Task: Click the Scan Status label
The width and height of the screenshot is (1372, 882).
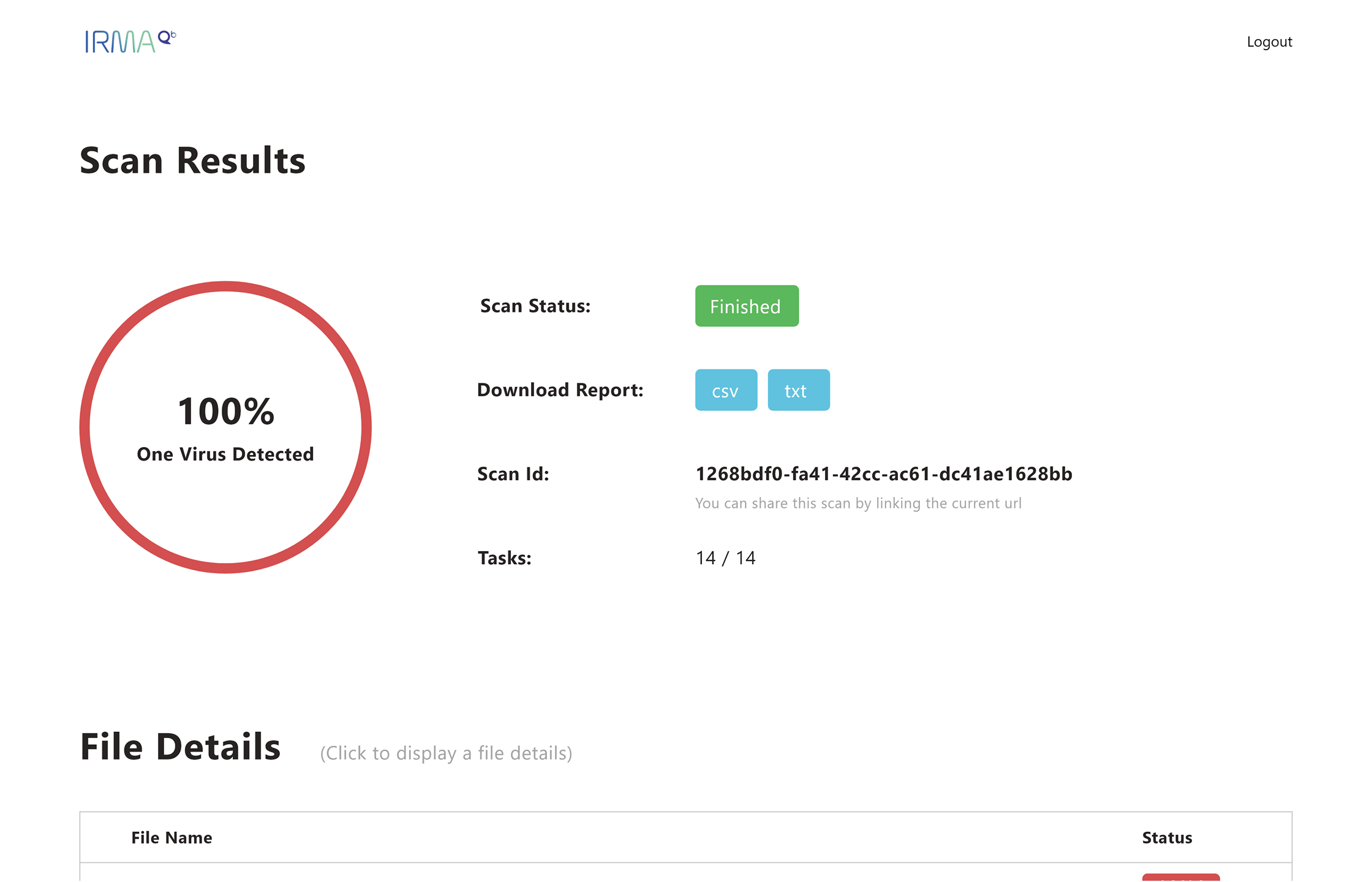Action: pos(535,306)
